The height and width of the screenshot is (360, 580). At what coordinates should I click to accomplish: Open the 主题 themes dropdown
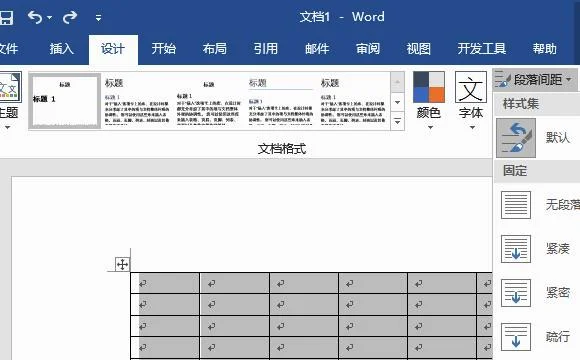pos(9,100)
